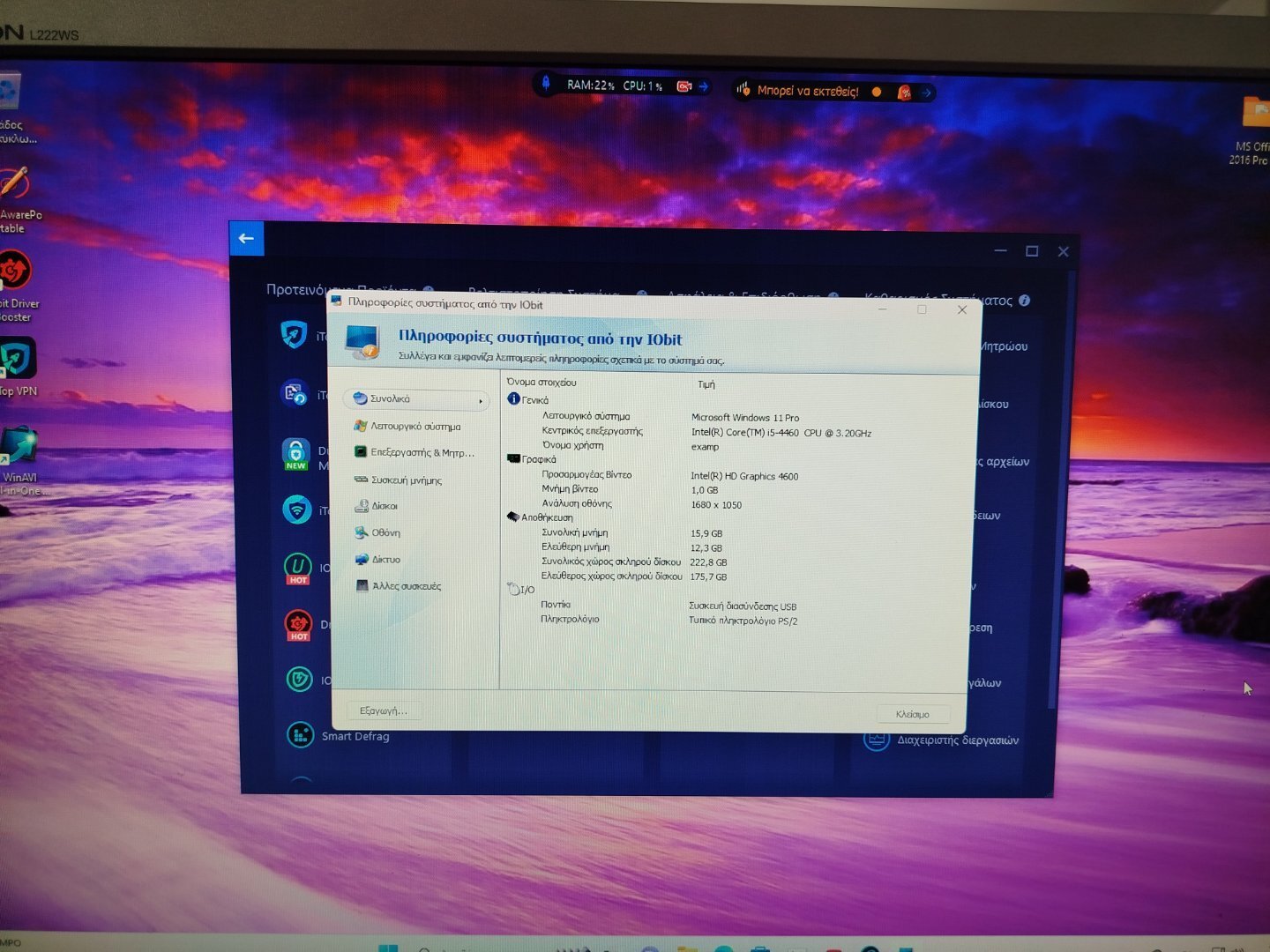
Task: Click the Wi-Fi shield product icon
Action: click(296, 509)
